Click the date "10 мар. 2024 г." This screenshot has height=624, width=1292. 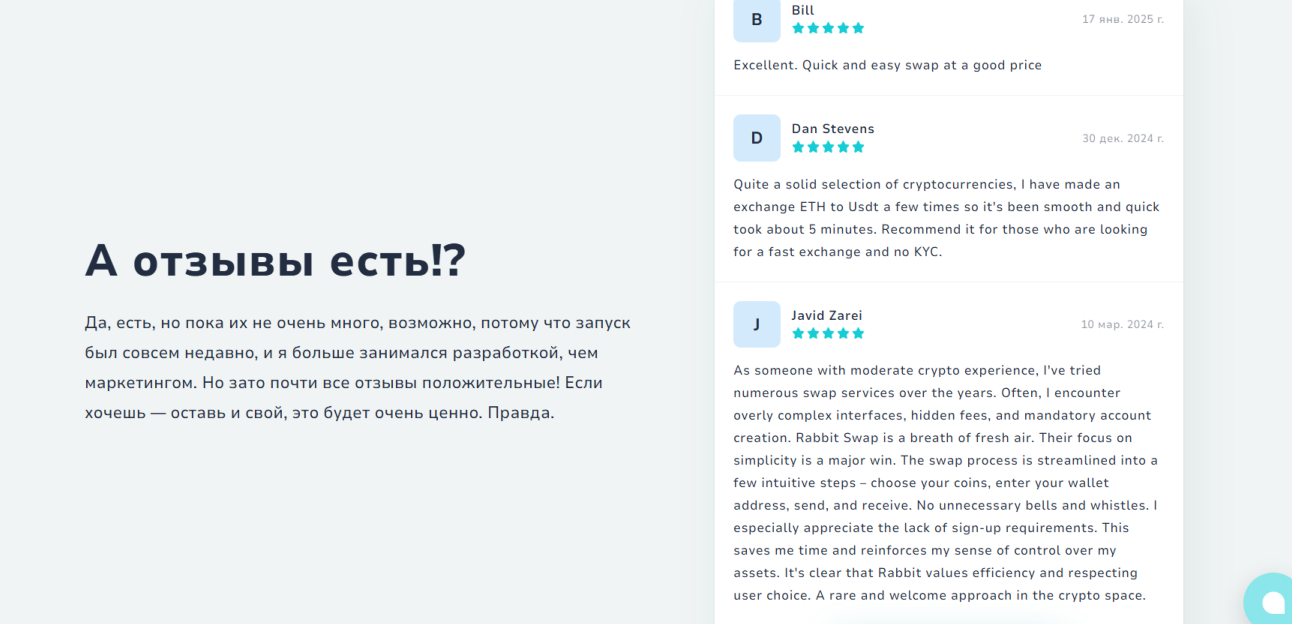(1122, 324)
